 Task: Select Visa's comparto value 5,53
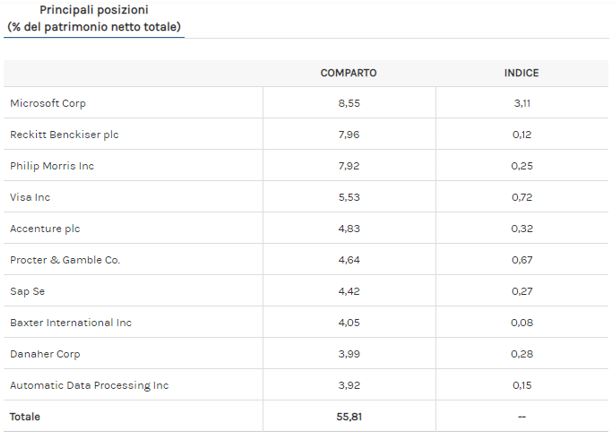tap(349, 197)
